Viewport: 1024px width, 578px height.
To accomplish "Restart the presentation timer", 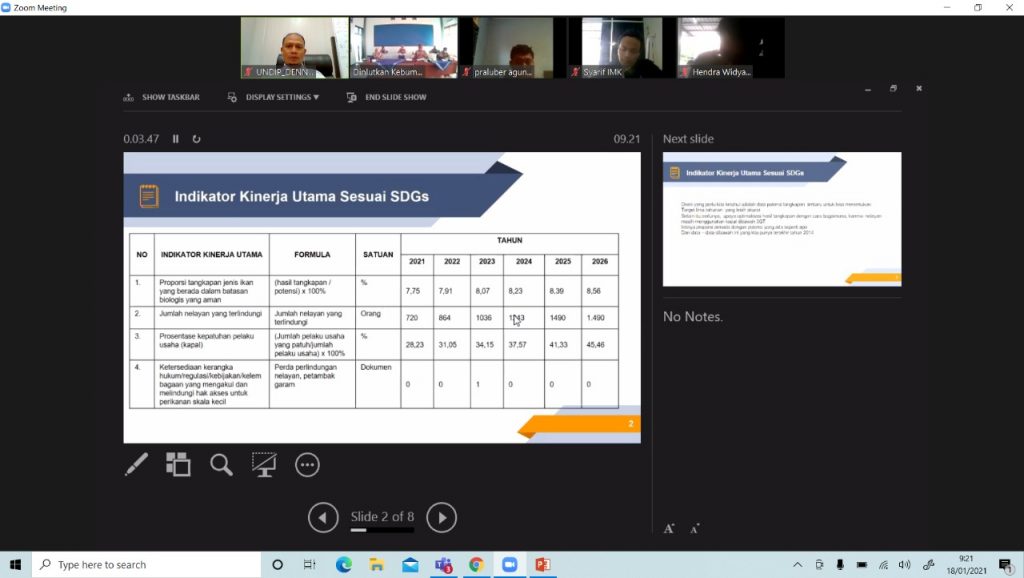I will point(197,139).
